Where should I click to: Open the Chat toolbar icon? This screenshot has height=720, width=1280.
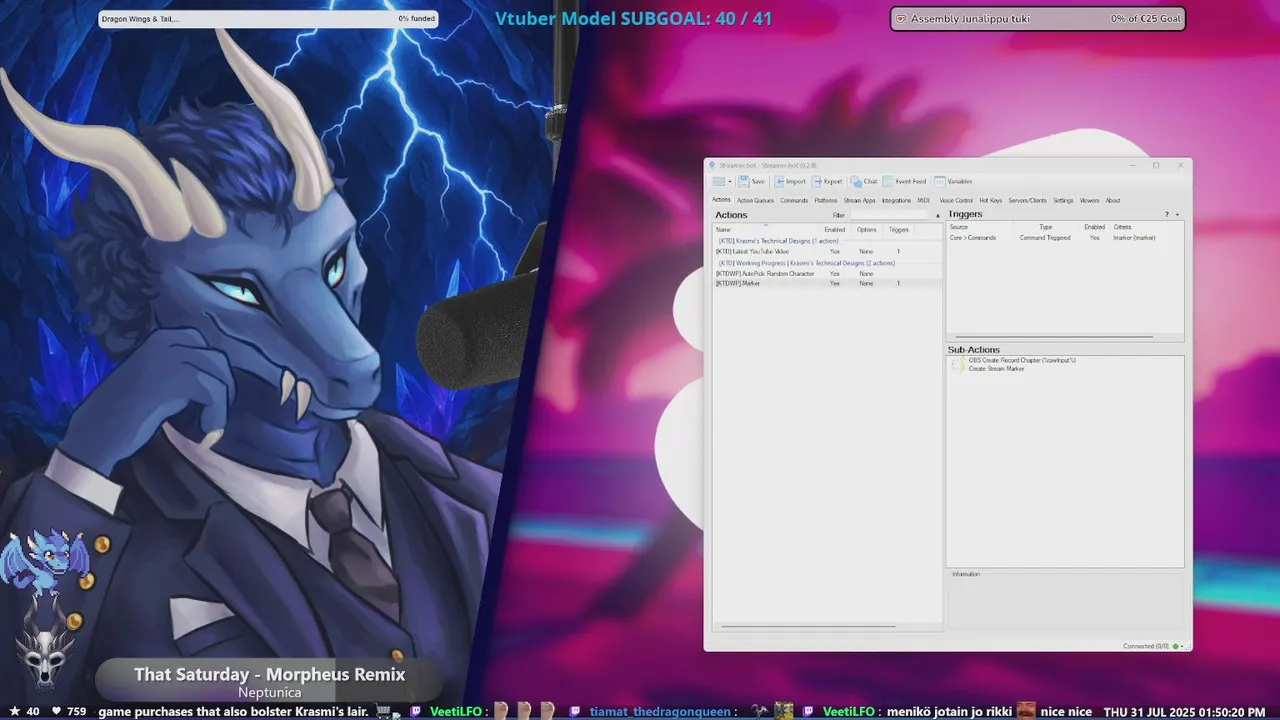[856, 182]
